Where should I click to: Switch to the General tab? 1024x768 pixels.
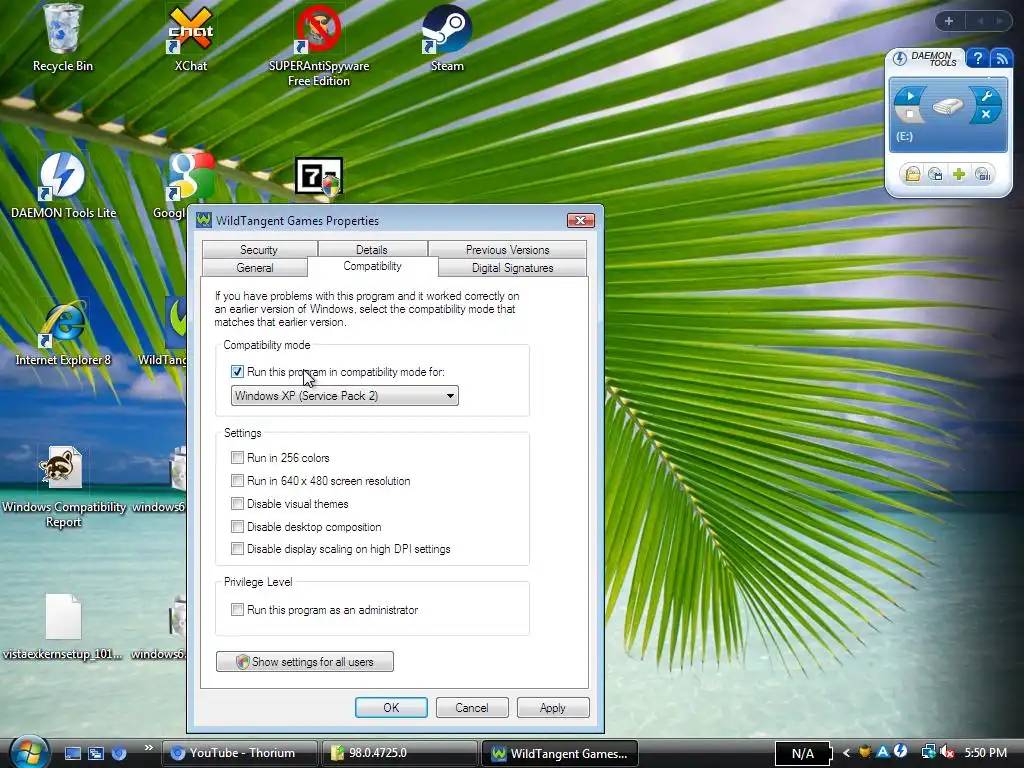255,268
